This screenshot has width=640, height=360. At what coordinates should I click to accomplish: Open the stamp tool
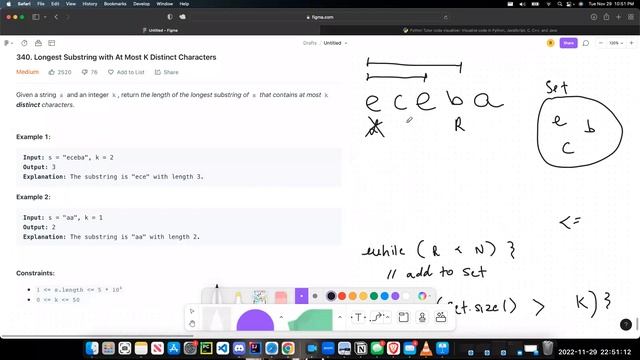coord(422,317)
